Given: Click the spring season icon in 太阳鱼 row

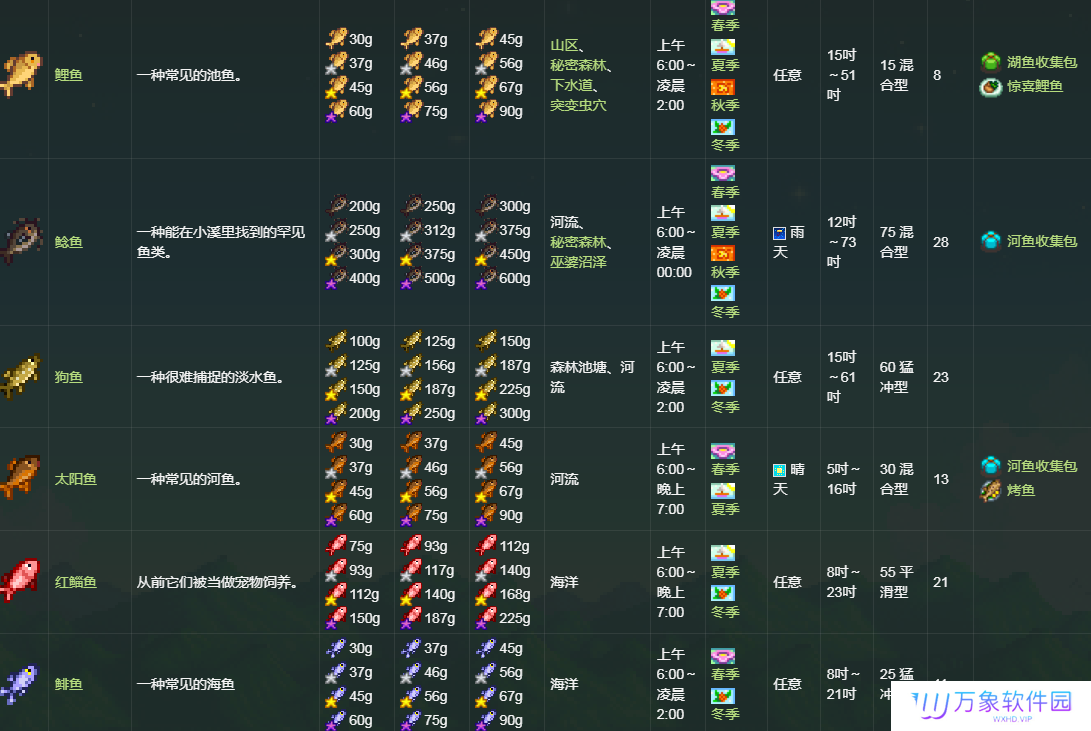Looking at the screenshot, I should coord(723,451).
